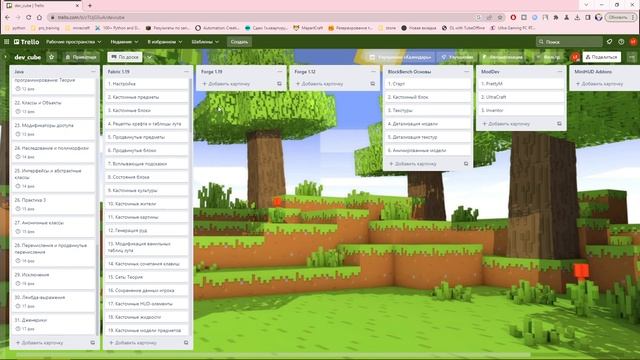Expand the Trello left sidebar chevron

6,57
